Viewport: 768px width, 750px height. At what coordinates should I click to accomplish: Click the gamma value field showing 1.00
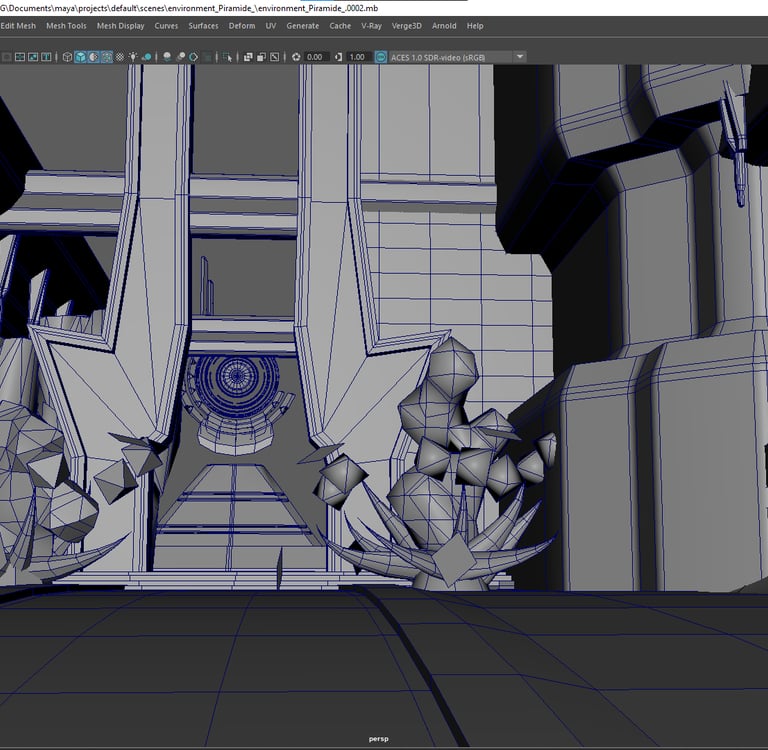tap(357, 57)
